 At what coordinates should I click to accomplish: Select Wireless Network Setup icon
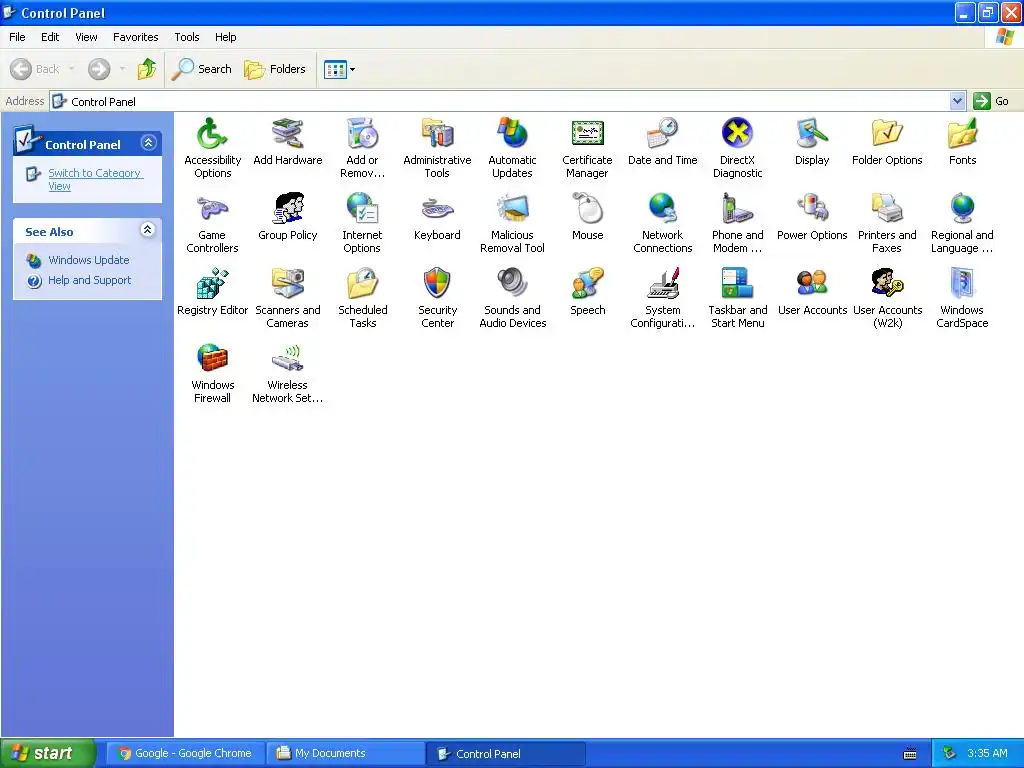tap(287, 360)
